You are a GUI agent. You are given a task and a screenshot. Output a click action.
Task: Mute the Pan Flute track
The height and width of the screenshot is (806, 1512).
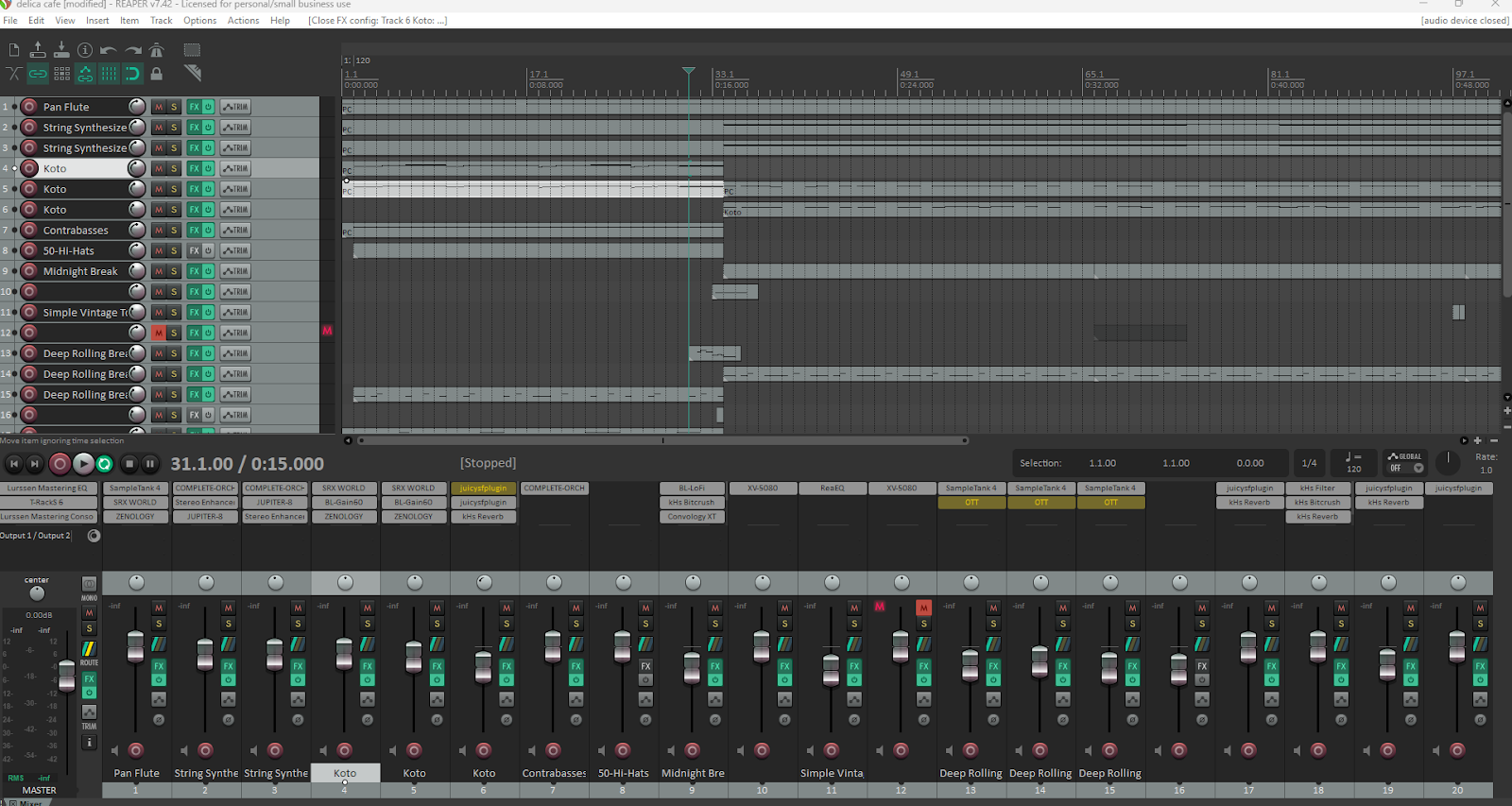click(159, 107)
